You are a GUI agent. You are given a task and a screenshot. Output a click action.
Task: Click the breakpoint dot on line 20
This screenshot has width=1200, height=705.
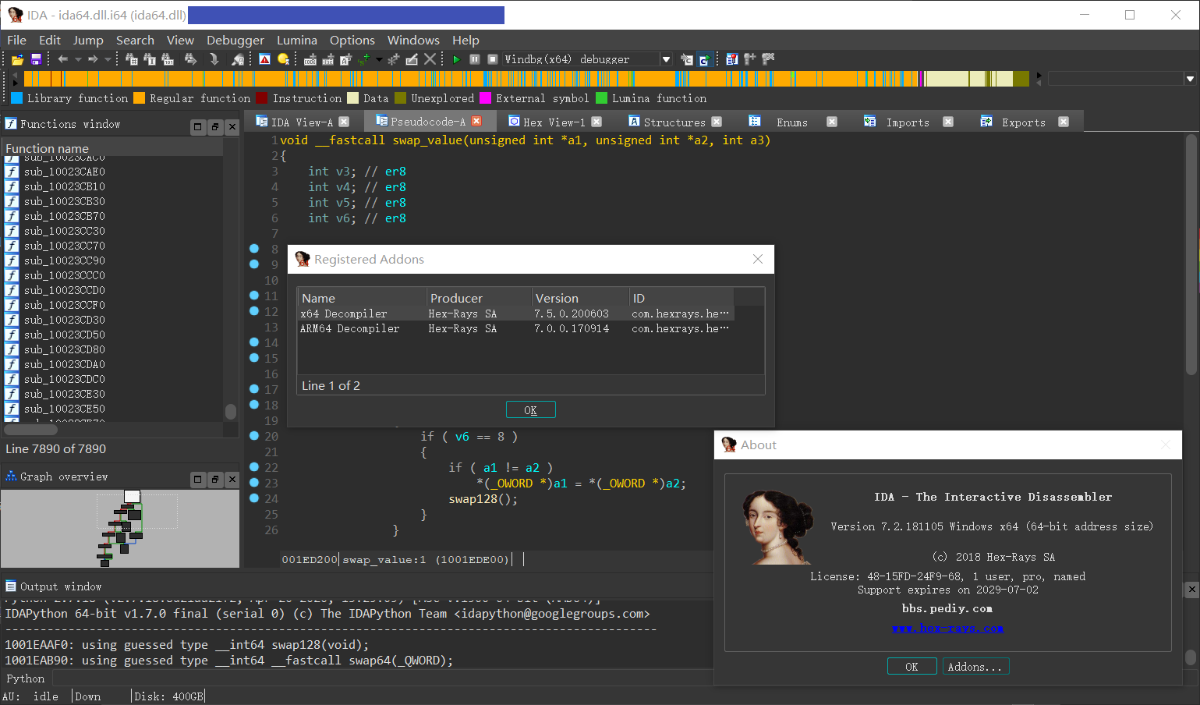254,436
